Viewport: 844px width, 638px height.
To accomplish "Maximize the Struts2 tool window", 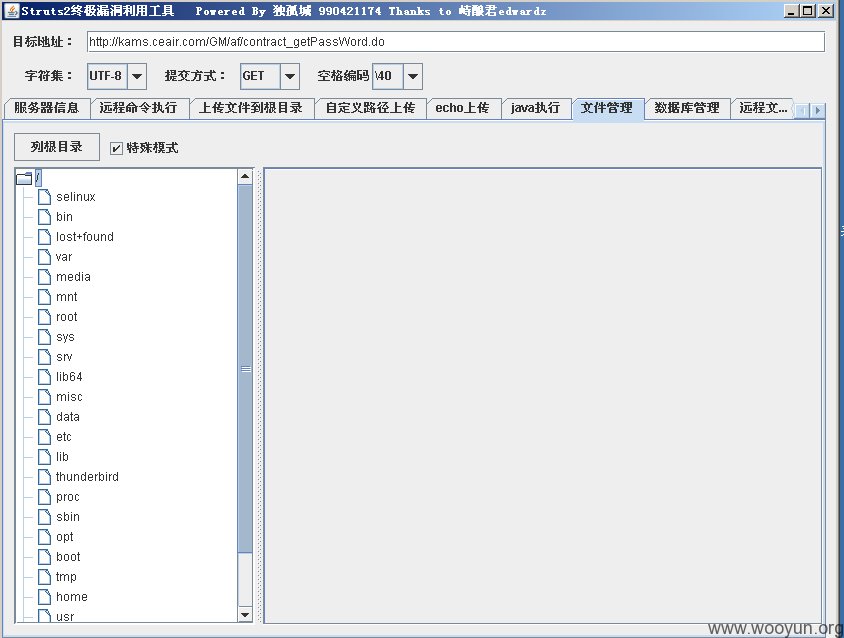I will tap(807, 10).
